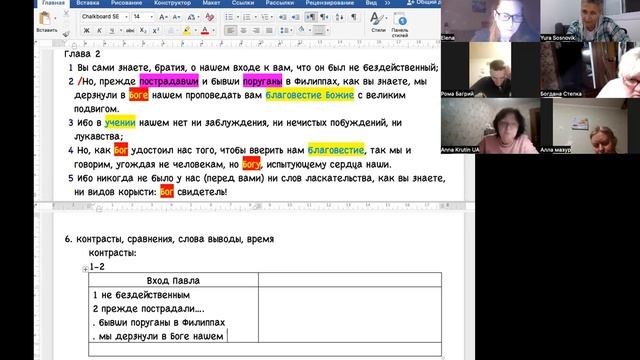Toggle strikethrough with the abc button
Viewport: 640px width, 360px height.
[130, 31]
